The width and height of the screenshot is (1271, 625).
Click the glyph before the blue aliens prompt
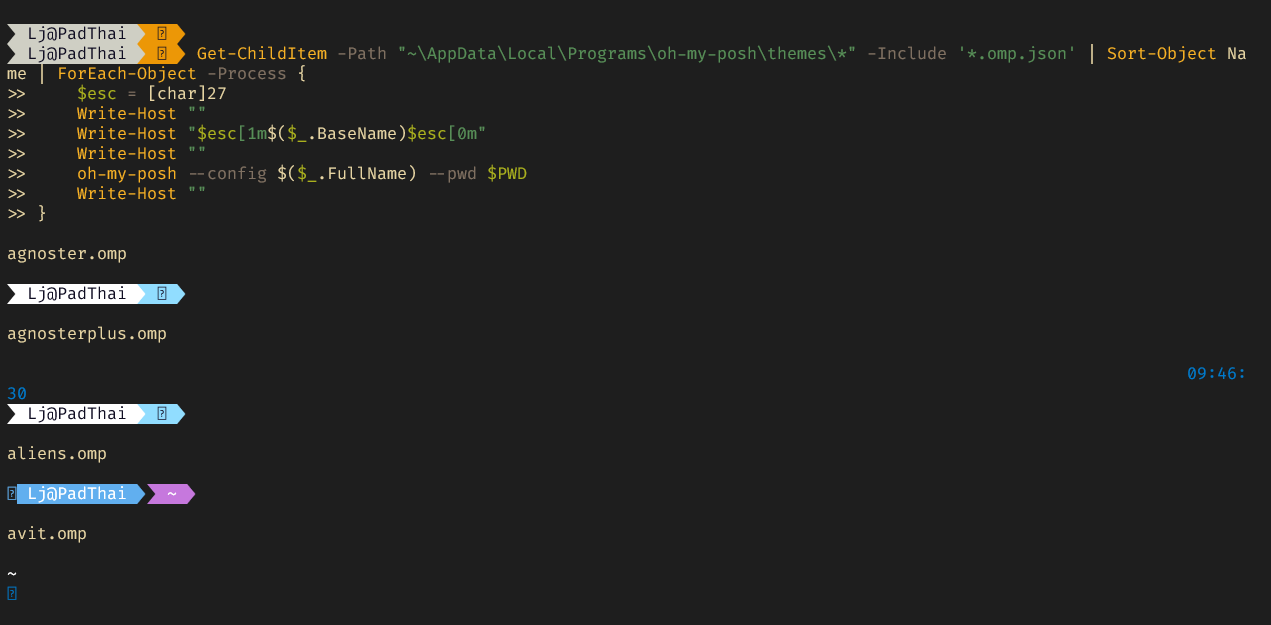(x=11, y=493)
